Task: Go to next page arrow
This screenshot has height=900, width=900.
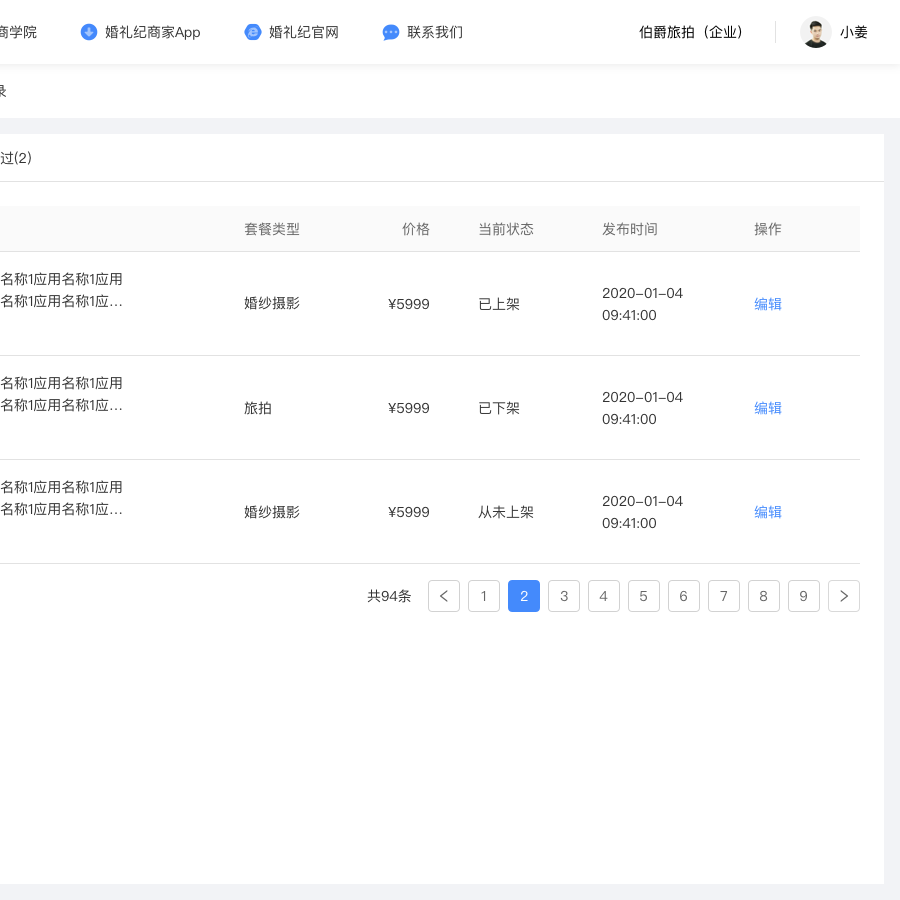Action: pyautogui.click(x=844, y=596)
